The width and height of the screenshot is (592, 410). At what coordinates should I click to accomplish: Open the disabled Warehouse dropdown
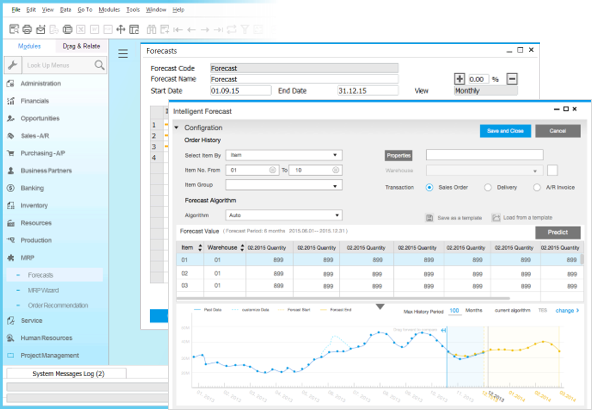point(484,171)
